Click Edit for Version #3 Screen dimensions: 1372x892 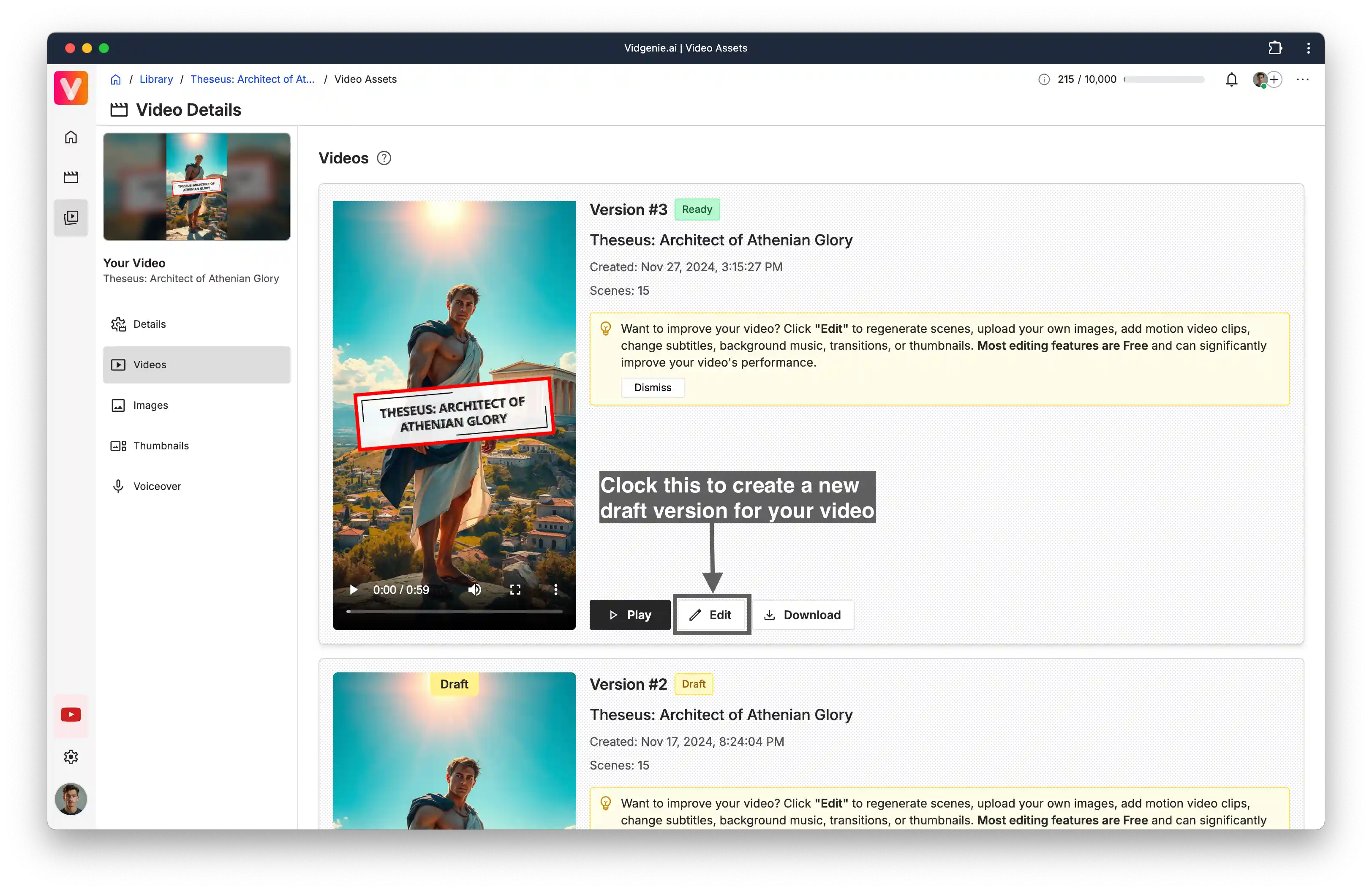711,615
